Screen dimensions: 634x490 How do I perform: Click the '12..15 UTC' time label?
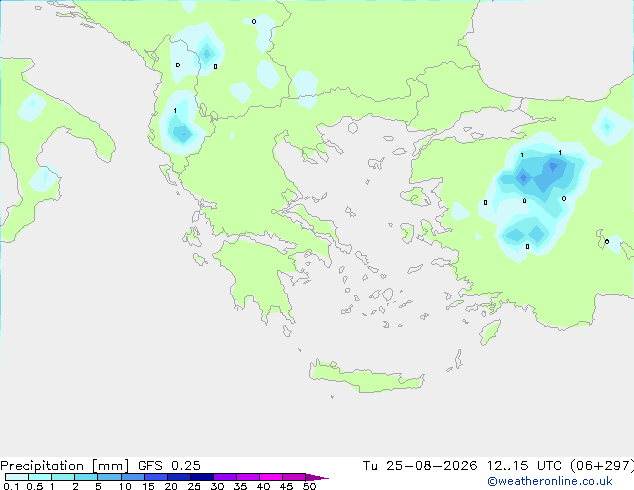pos(524,466)
